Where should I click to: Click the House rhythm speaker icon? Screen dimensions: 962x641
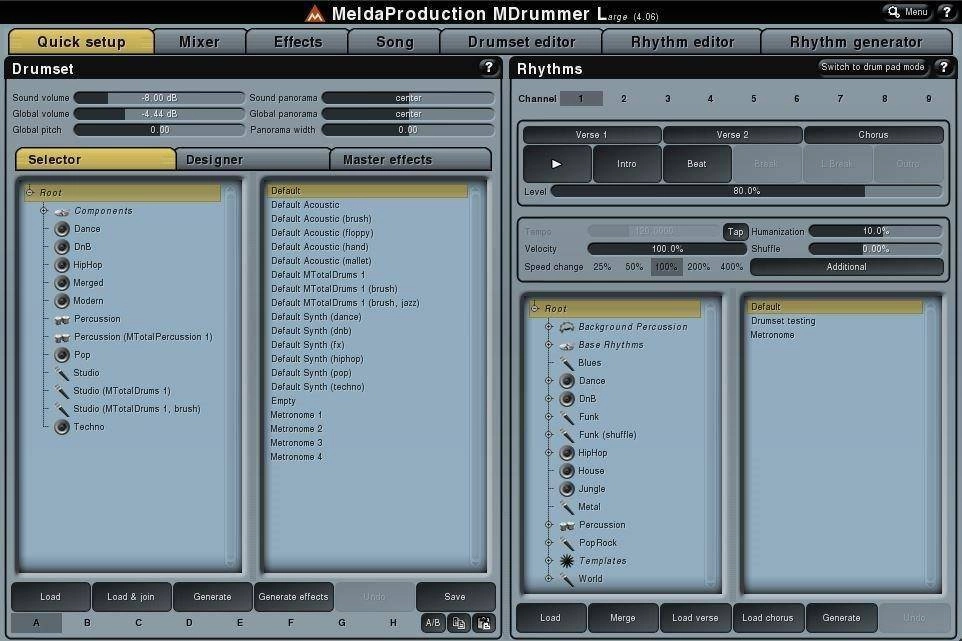pos(567,471)
